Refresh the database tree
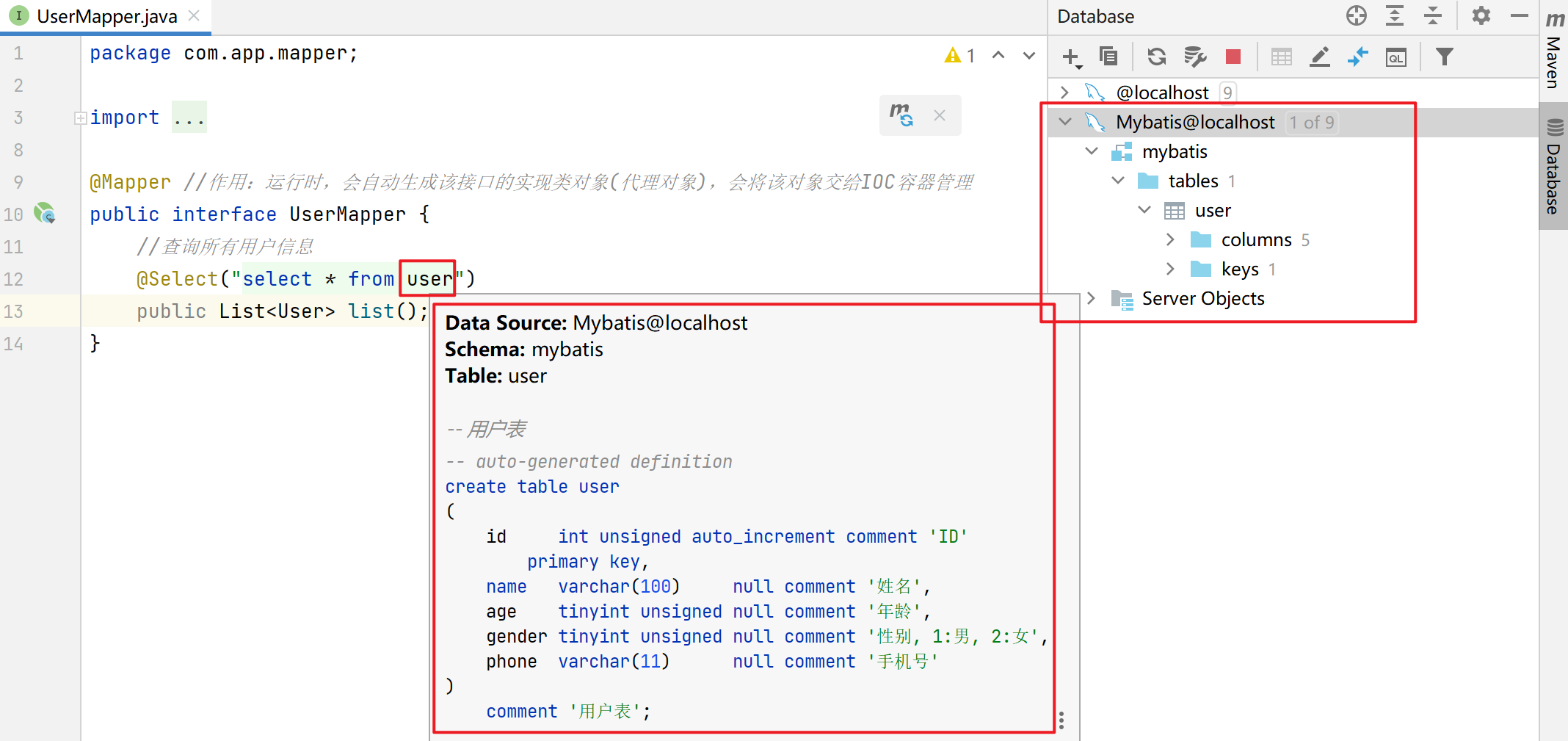Screen dimensions: 1568x741 [x=1156, y=57]
